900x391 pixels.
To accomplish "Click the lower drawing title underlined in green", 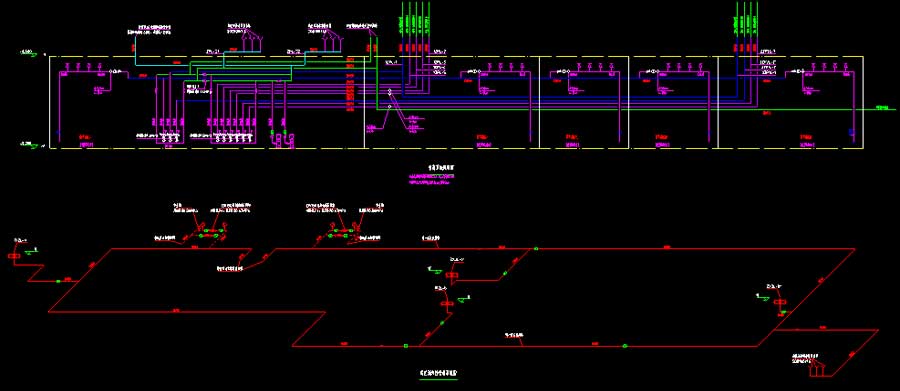I will pos(439,374).
